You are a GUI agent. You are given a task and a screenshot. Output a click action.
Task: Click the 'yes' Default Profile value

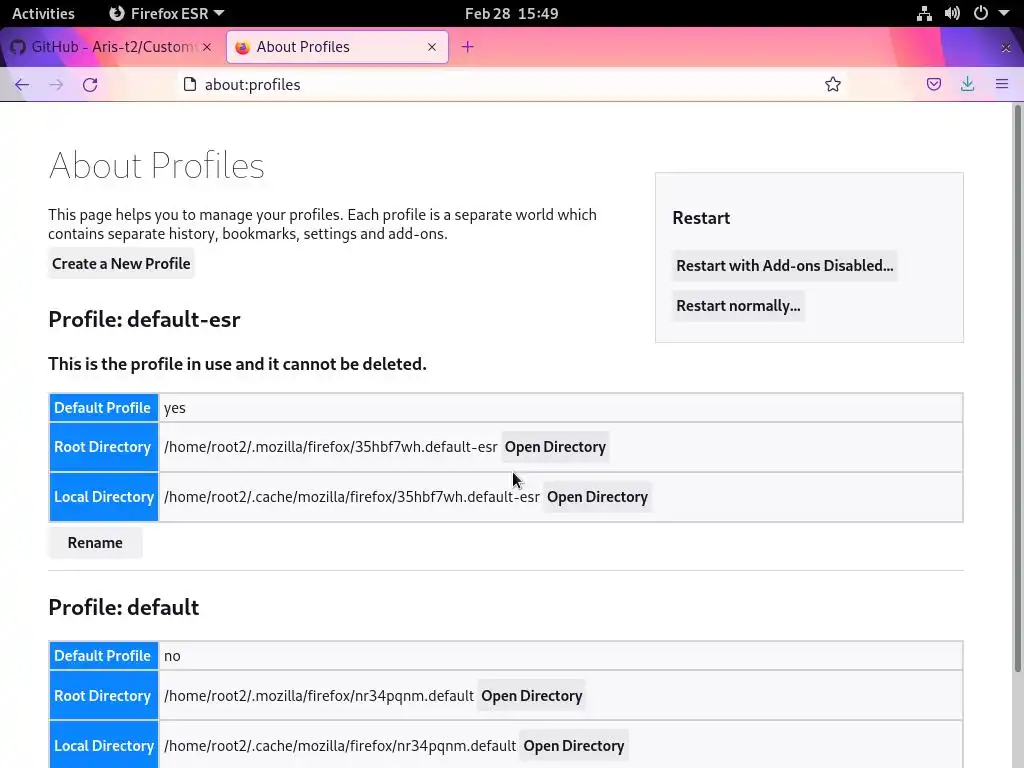pyautogui.click(x=174, y=408)
